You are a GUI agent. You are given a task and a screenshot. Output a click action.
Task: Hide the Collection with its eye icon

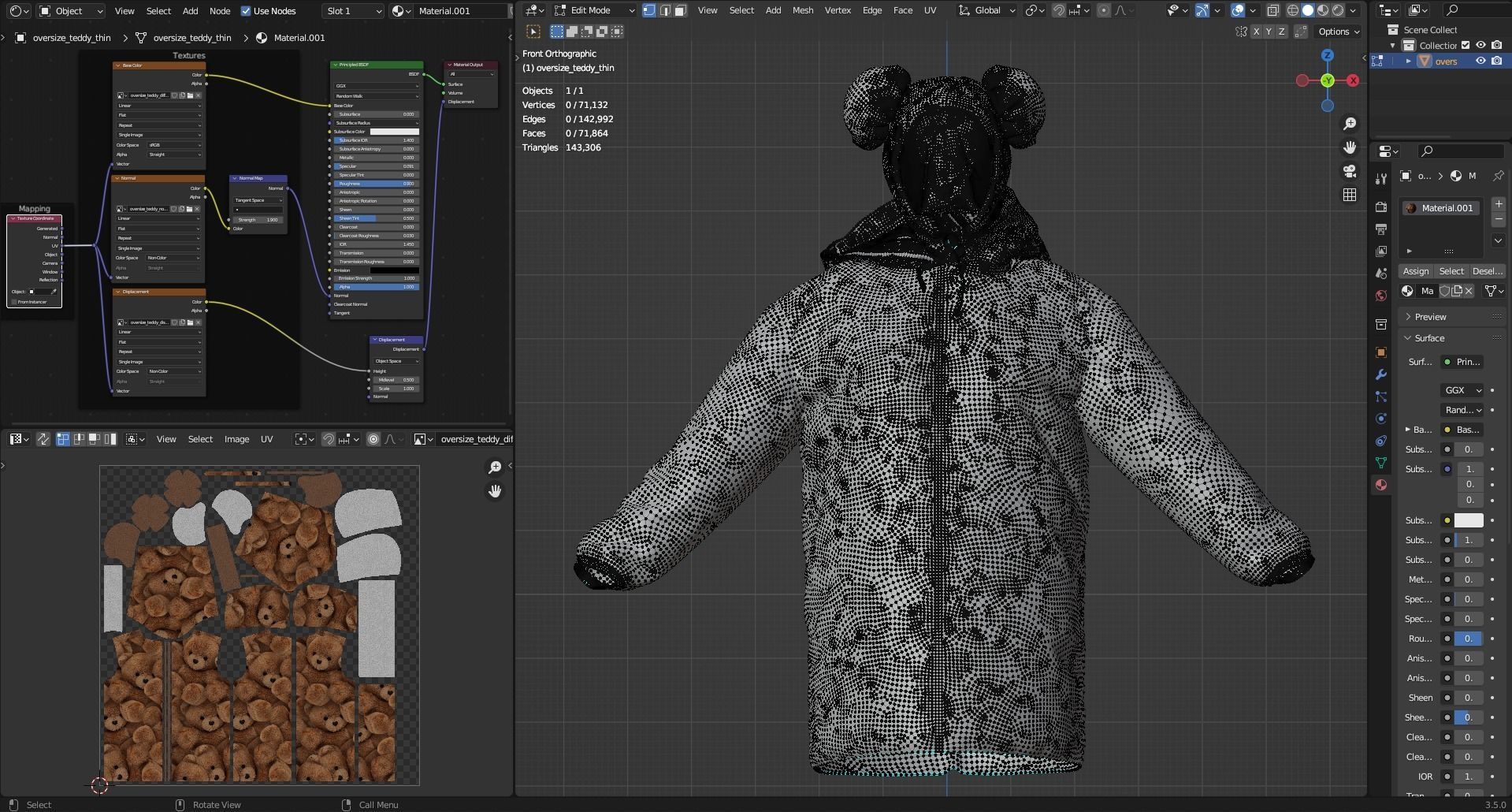click(1480, 45)
